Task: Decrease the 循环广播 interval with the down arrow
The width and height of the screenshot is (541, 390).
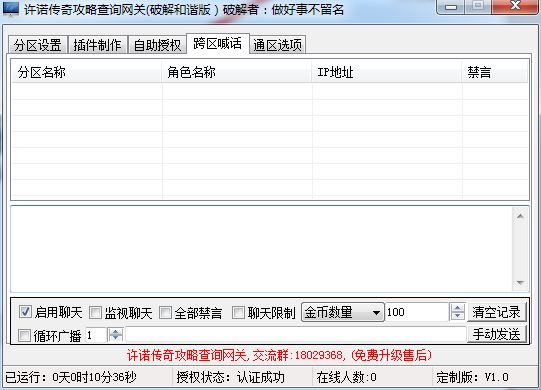Action: pyautogui.click(x=116, y=339)
